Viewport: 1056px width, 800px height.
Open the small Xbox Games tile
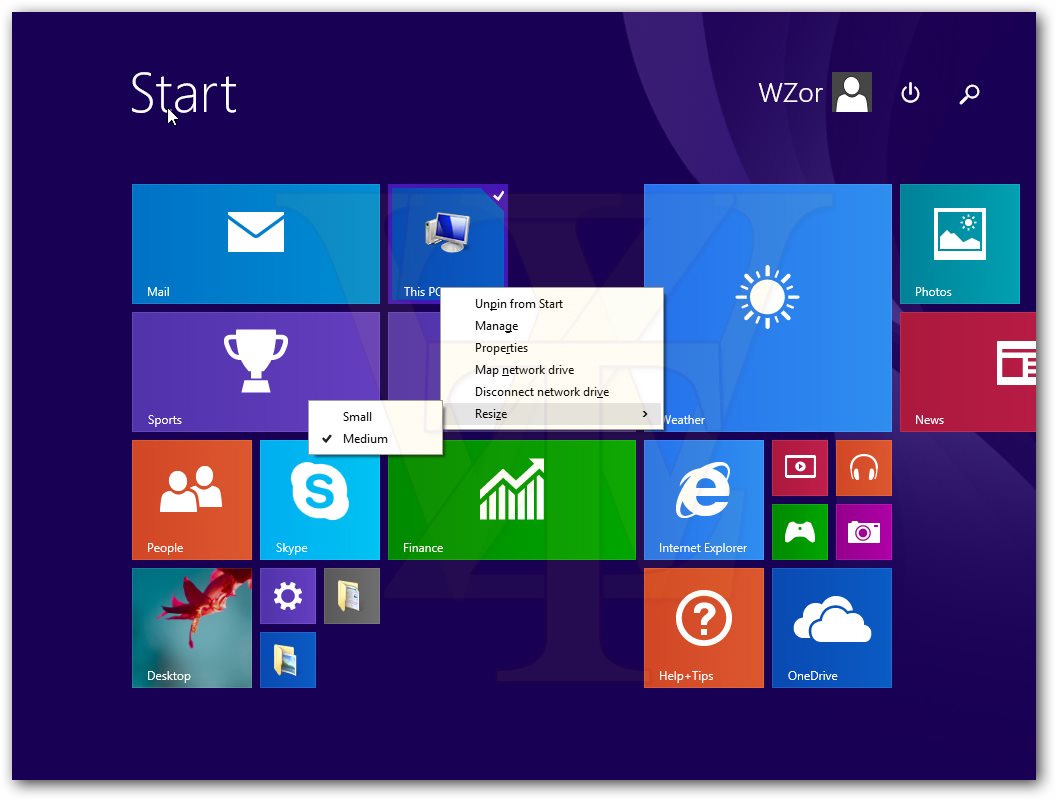coord(799,532)
